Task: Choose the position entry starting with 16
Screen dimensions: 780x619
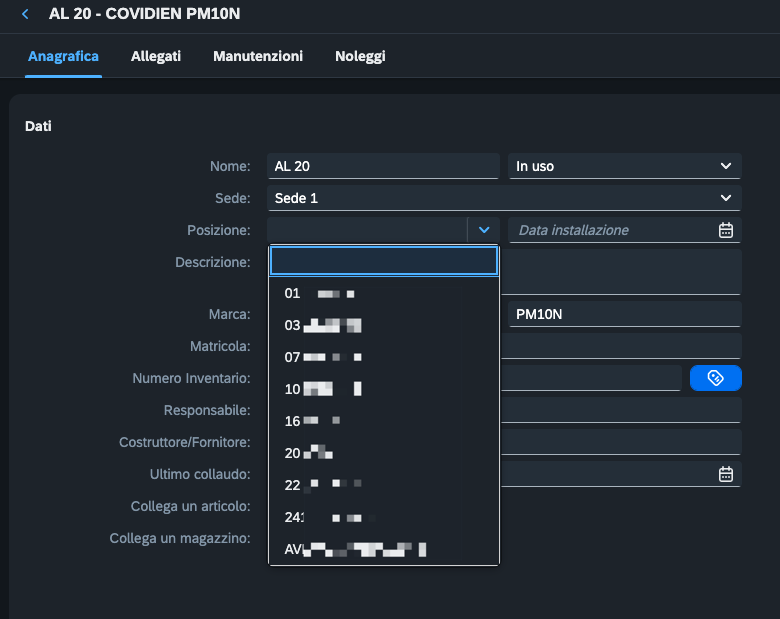Action: (383, 421)
